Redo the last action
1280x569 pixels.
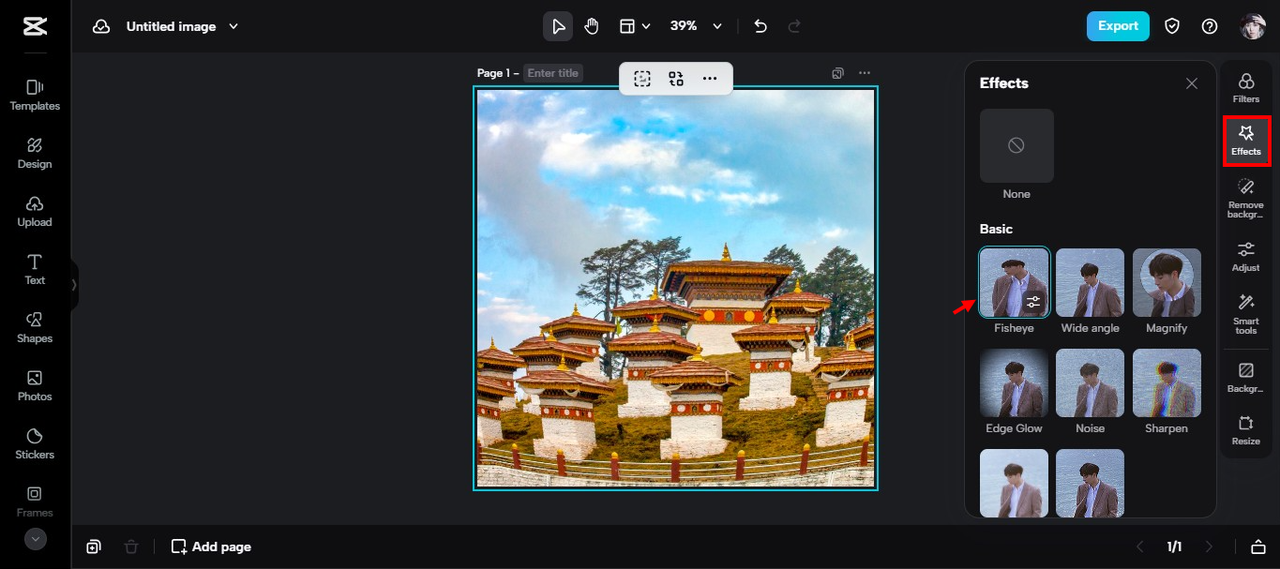pos(795,27)
